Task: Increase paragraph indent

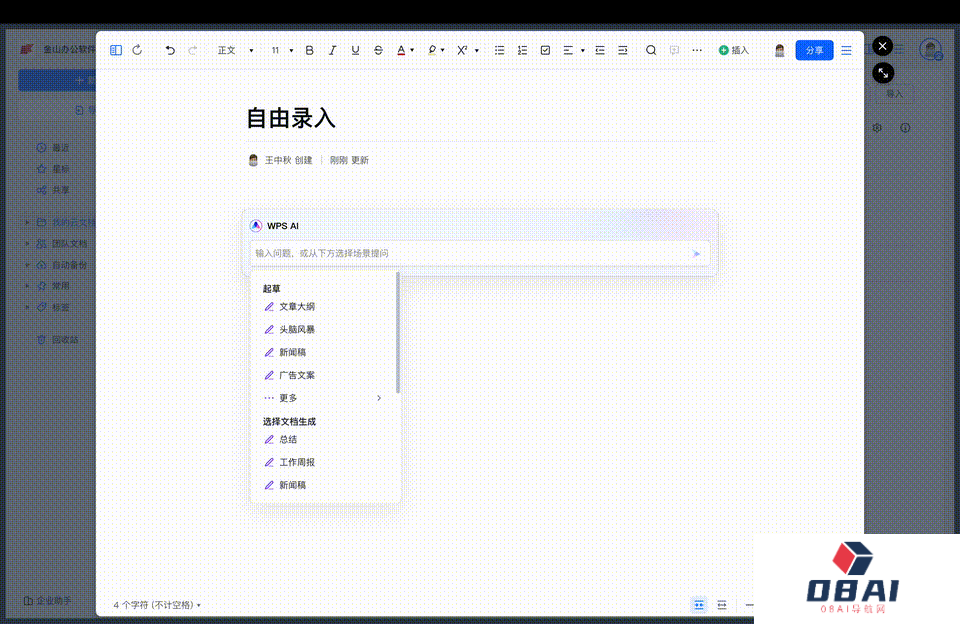Action: coord(623,50)
